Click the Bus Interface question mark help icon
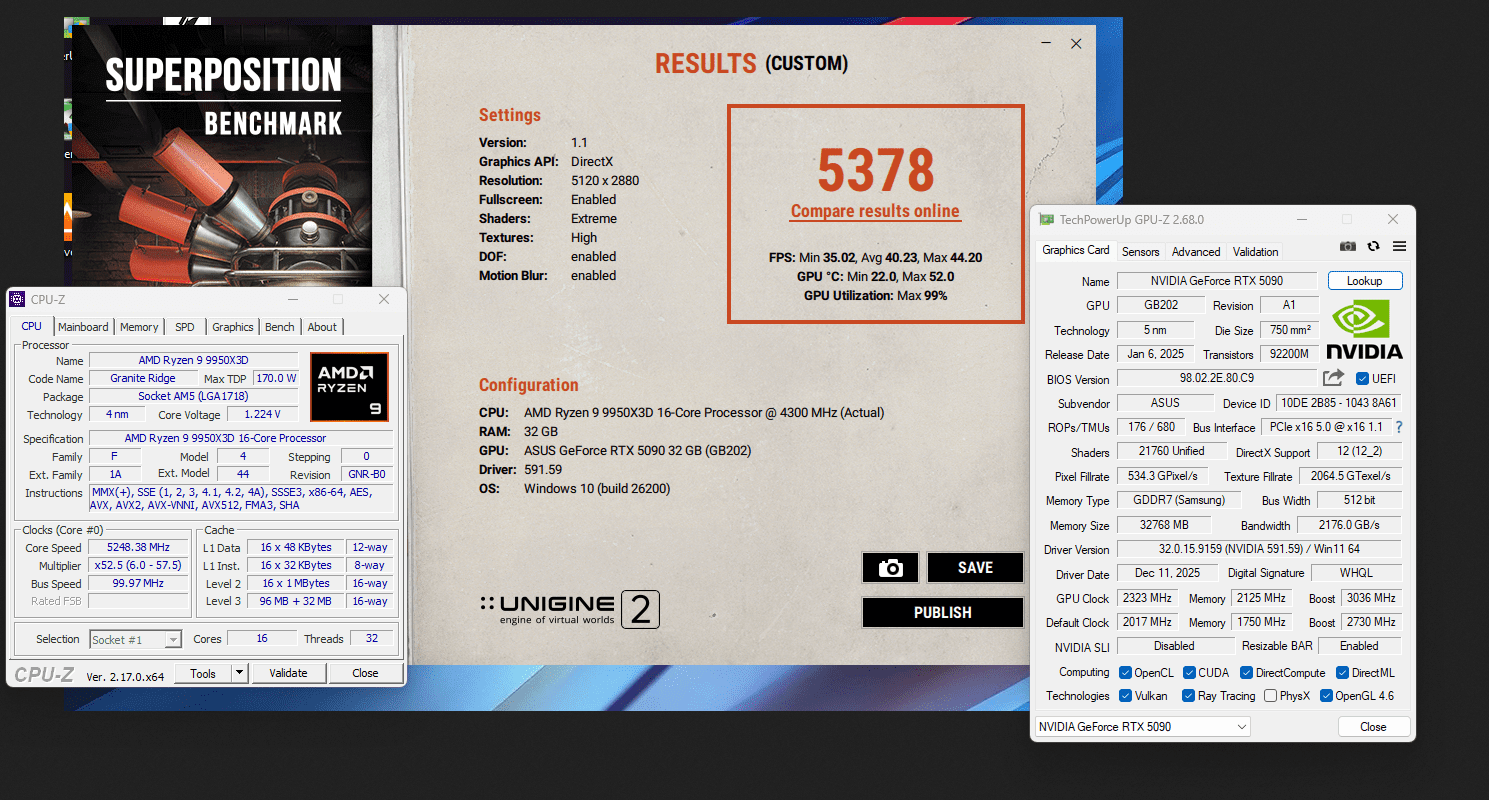Viewport: 1489px width, 800px height. pos(1399,427)
